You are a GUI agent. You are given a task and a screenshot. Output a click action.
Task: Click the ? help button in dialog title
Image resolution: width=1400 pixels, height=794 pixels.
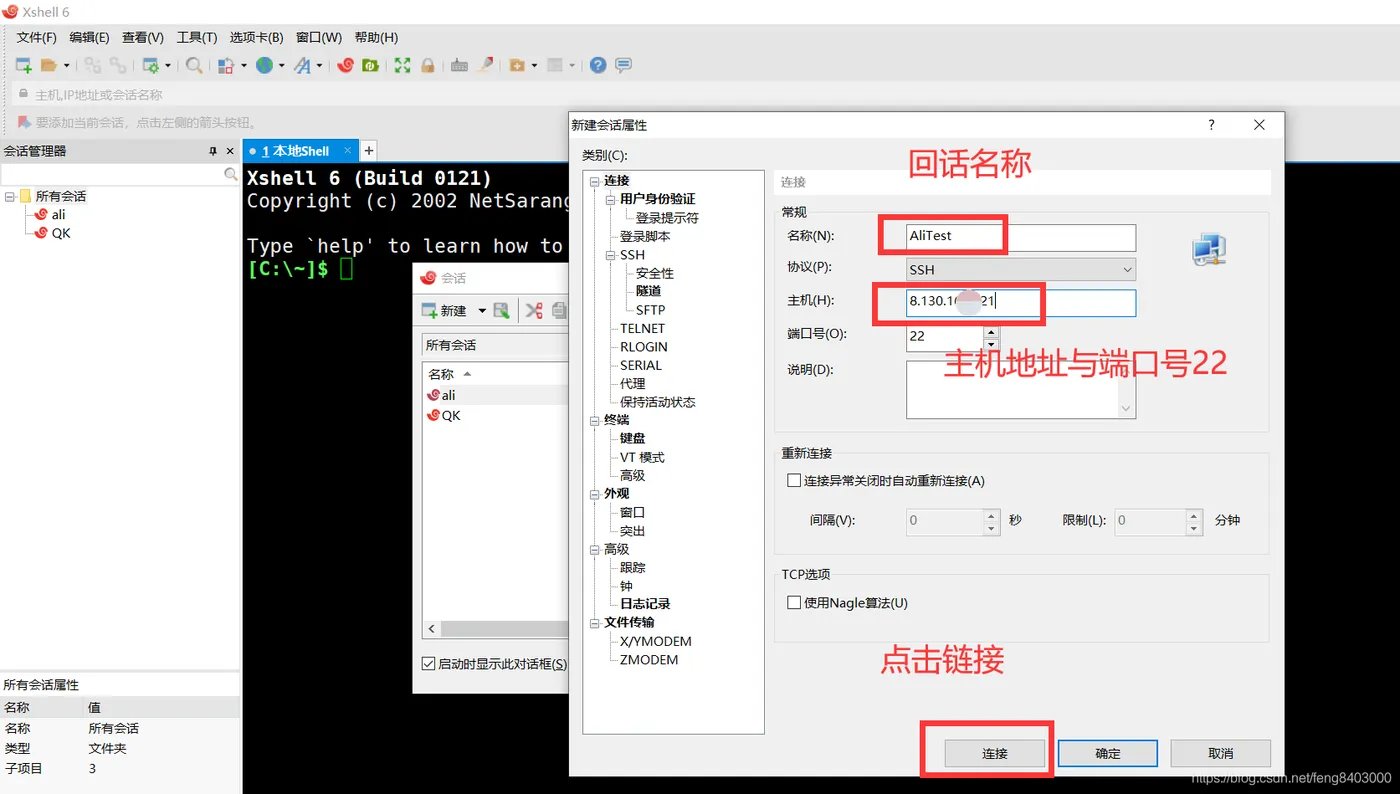pyautogui.click(x=1211, y=125)
